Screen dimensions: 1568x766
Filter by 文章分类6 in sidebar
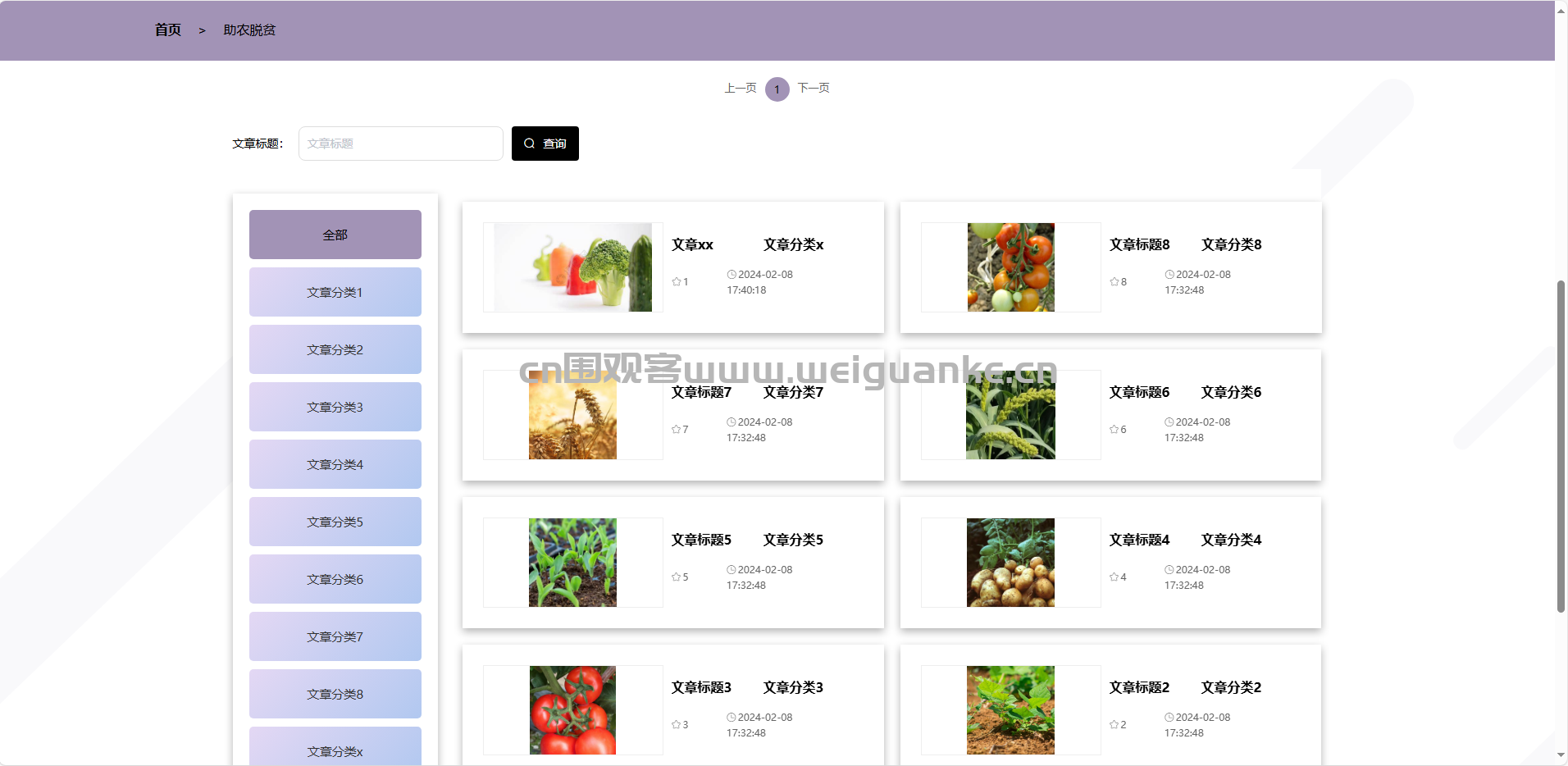point(335,579)
